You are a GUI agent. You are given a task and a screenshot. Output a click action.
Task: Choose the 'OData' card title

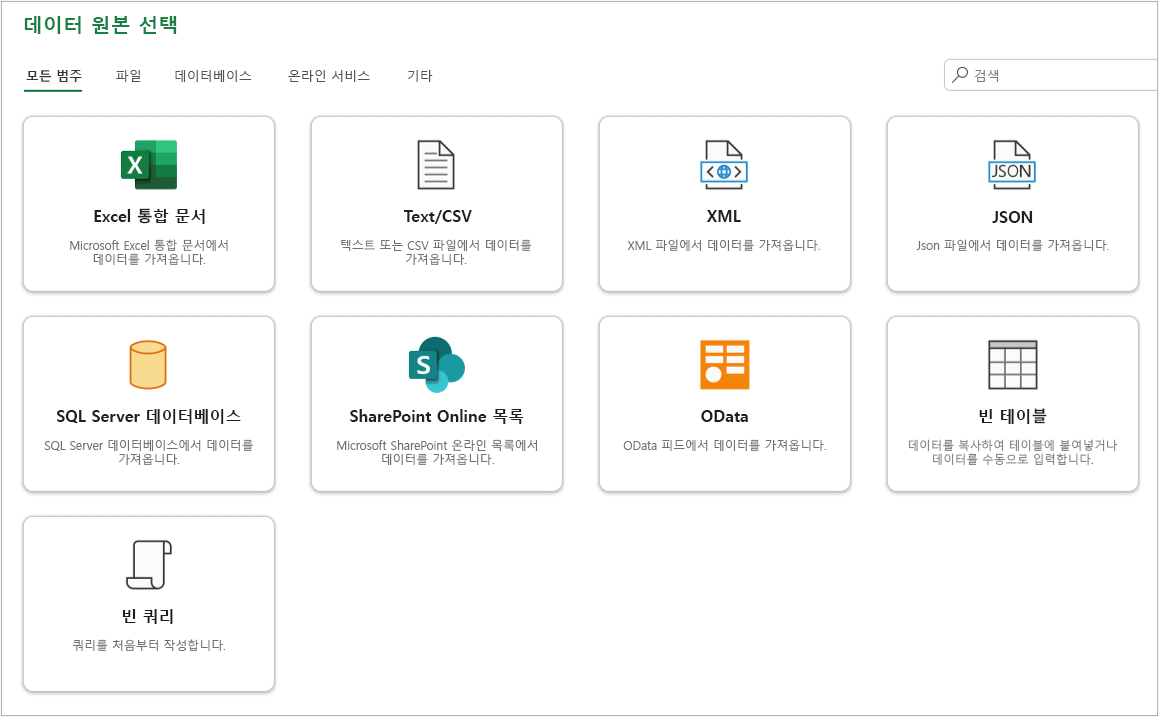(x=724, y=417)
